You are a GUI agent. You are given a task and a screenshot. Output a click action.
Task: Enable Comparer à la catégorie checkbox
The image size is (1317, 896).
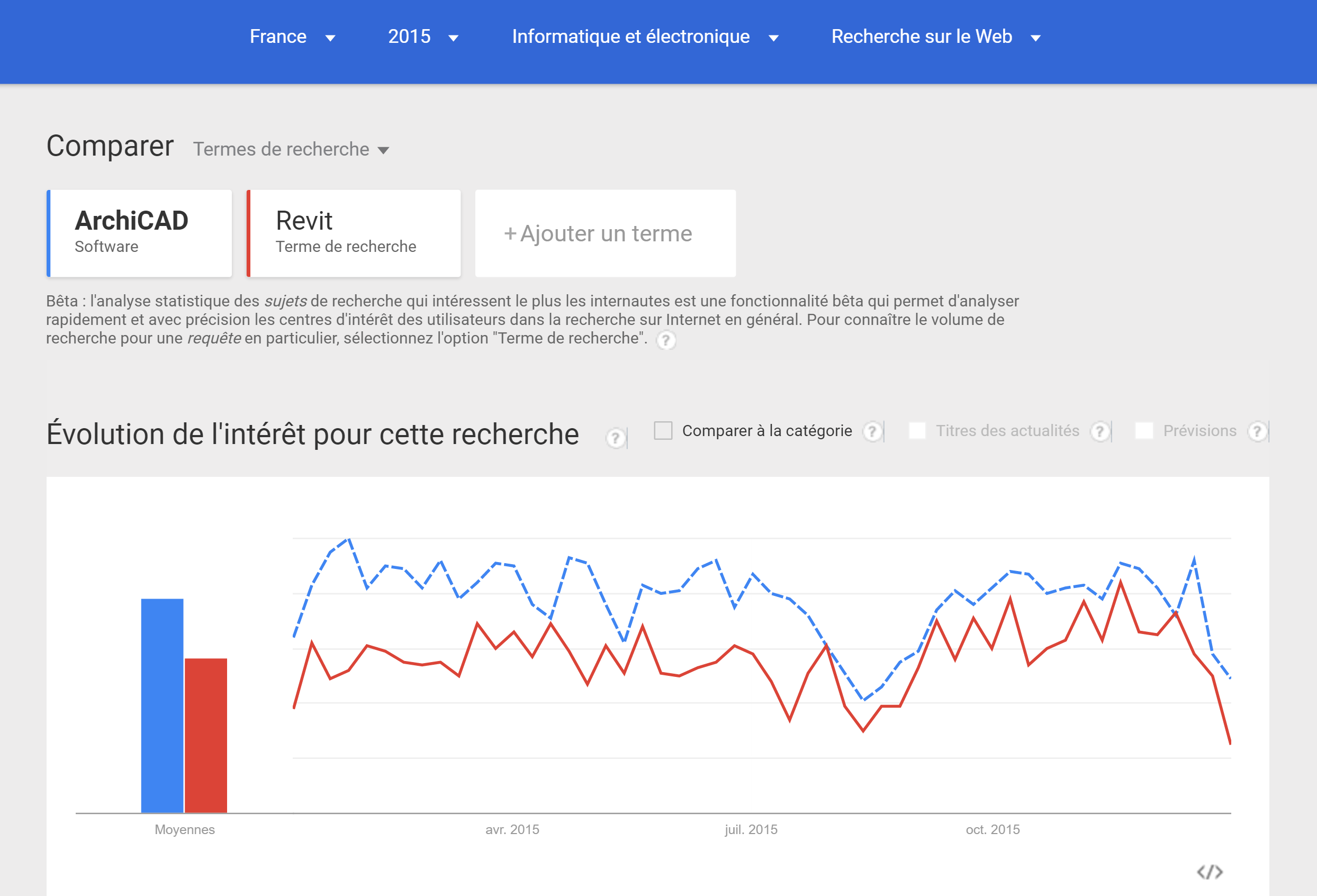663,431
